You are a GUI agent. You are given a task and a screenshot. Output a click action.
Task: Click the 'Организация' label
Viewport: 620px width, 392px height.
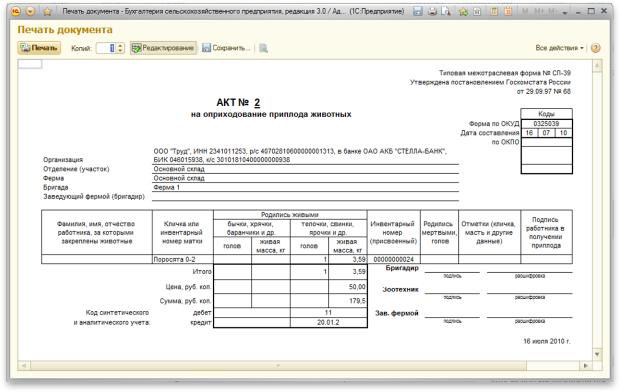point(63,159)
